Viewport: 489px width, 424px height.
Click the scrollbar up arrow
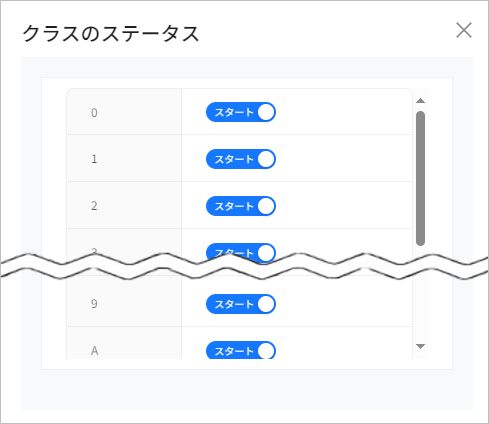click(x=421, y=101)
